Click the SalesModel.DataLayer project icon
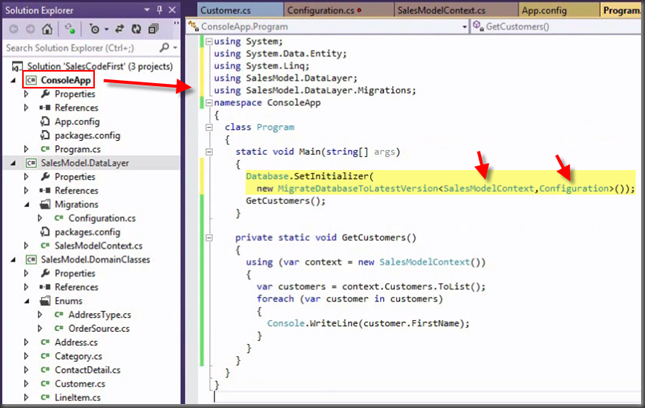Image resolution: width=645 pixels, height=408 pixels. point(31,163)
